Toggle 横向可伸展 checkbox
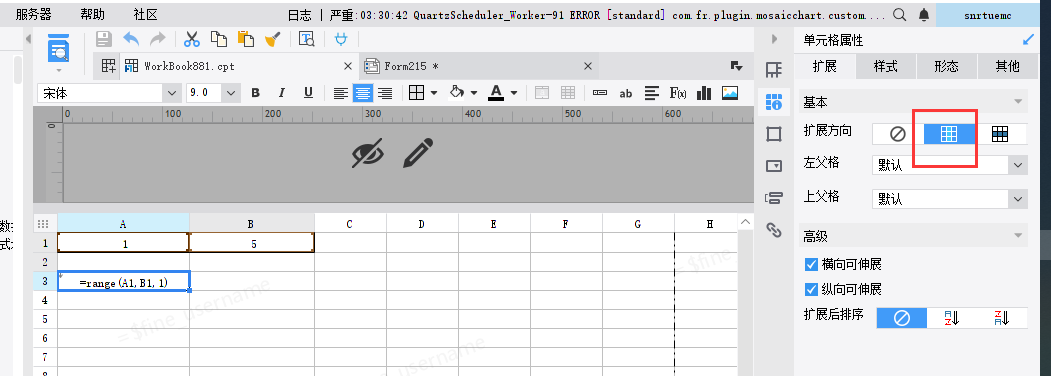 click(811, 264)
